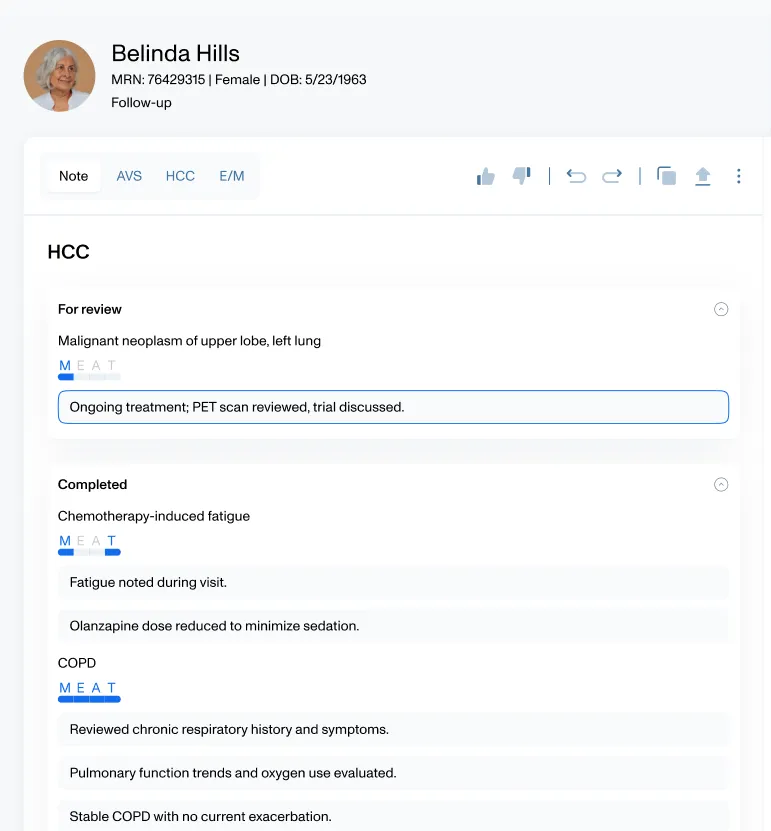Click the thumbs up icon
Screen dimensions: 771x831
(x=486, y=176)
